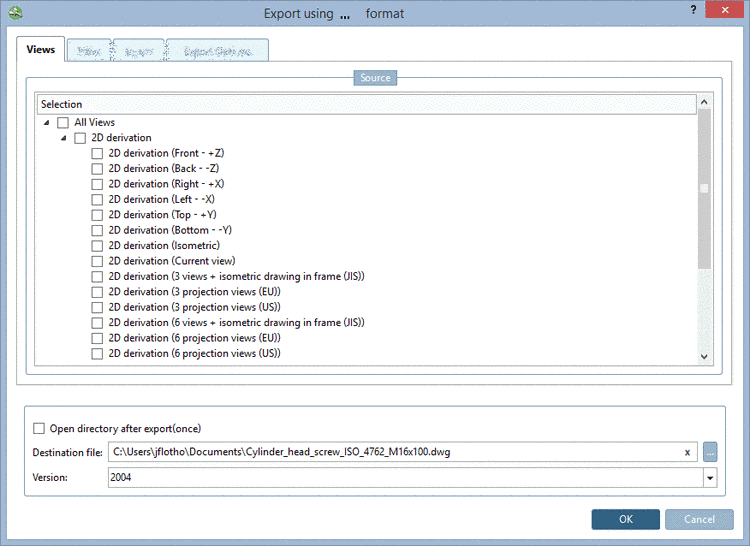The width and height of the screenshot is (750, 546).
Task: Select the '2D derivation (Bottom - -Y)' row text
Action: pos(170,230)
